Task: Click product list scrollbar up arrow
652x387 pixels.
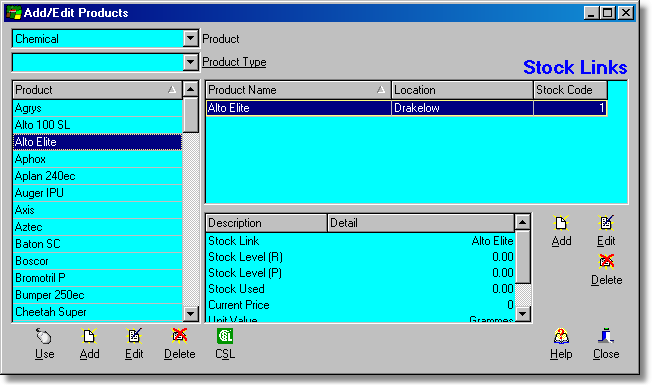Action: (x=190, y=89)
